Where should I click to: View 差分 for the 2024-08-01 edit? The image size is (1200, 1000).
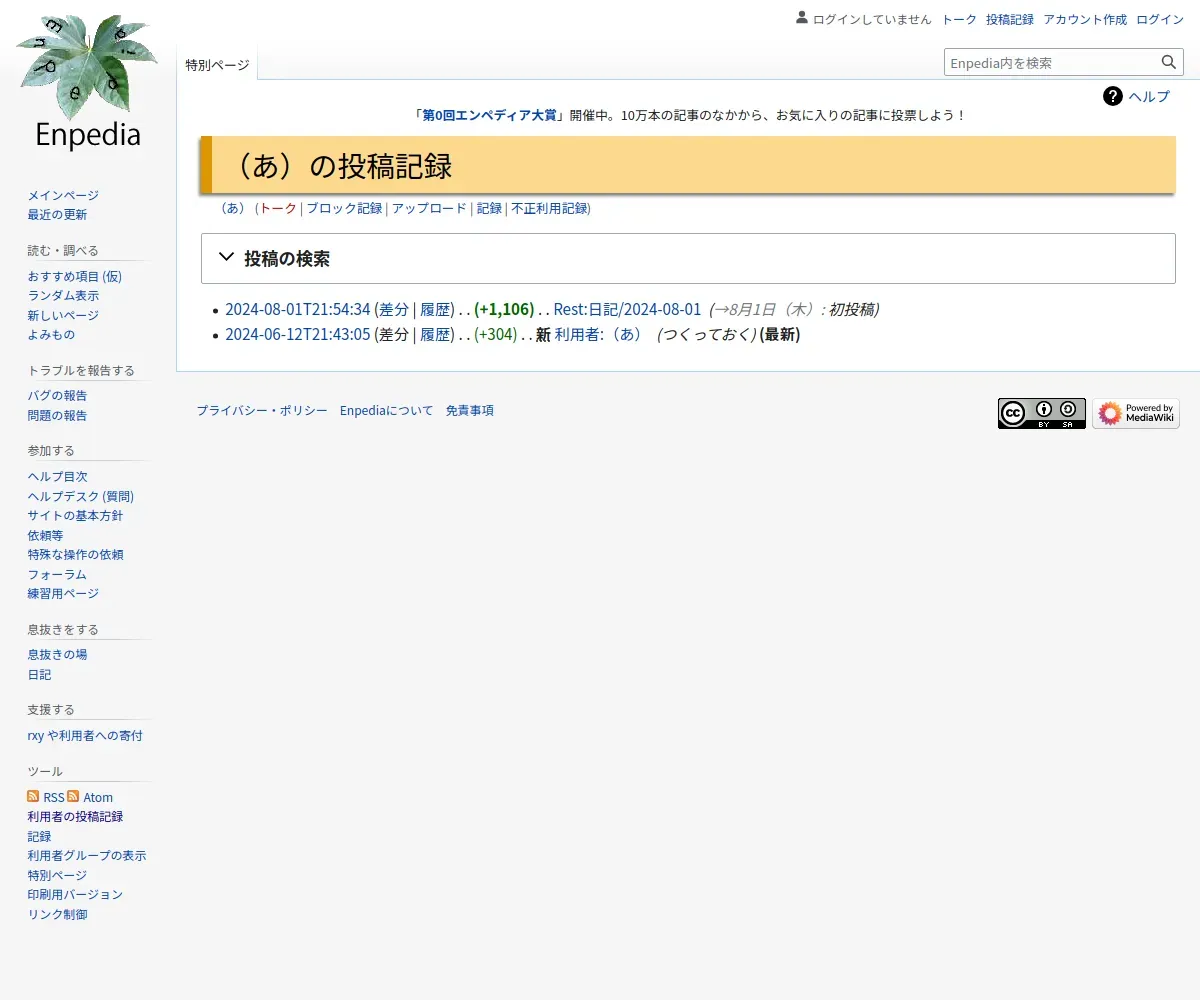click(x=394, y=309)
